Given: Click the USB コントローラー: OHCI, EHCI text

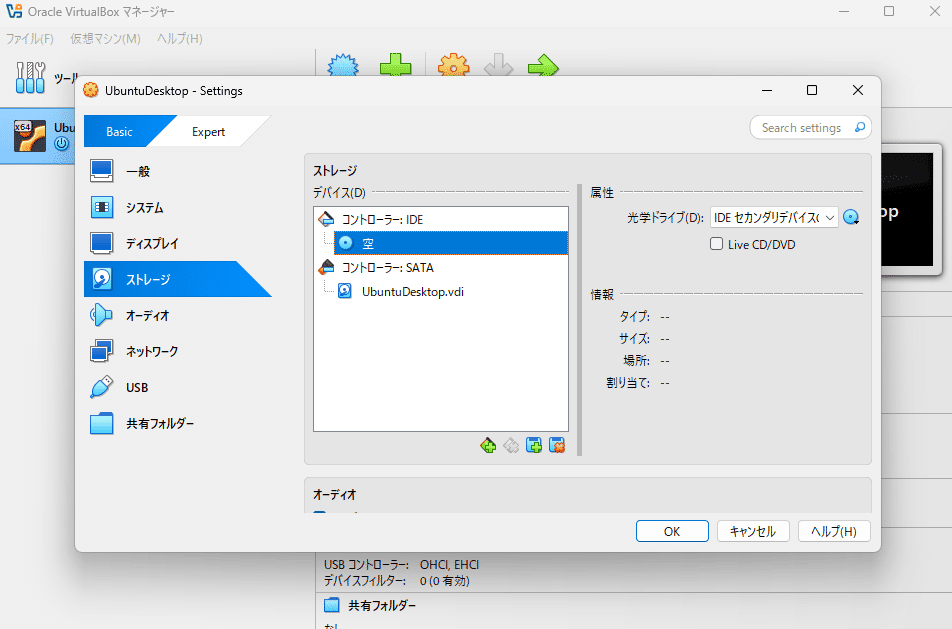Looking at the screenshot, I should [x=401, y=565].
